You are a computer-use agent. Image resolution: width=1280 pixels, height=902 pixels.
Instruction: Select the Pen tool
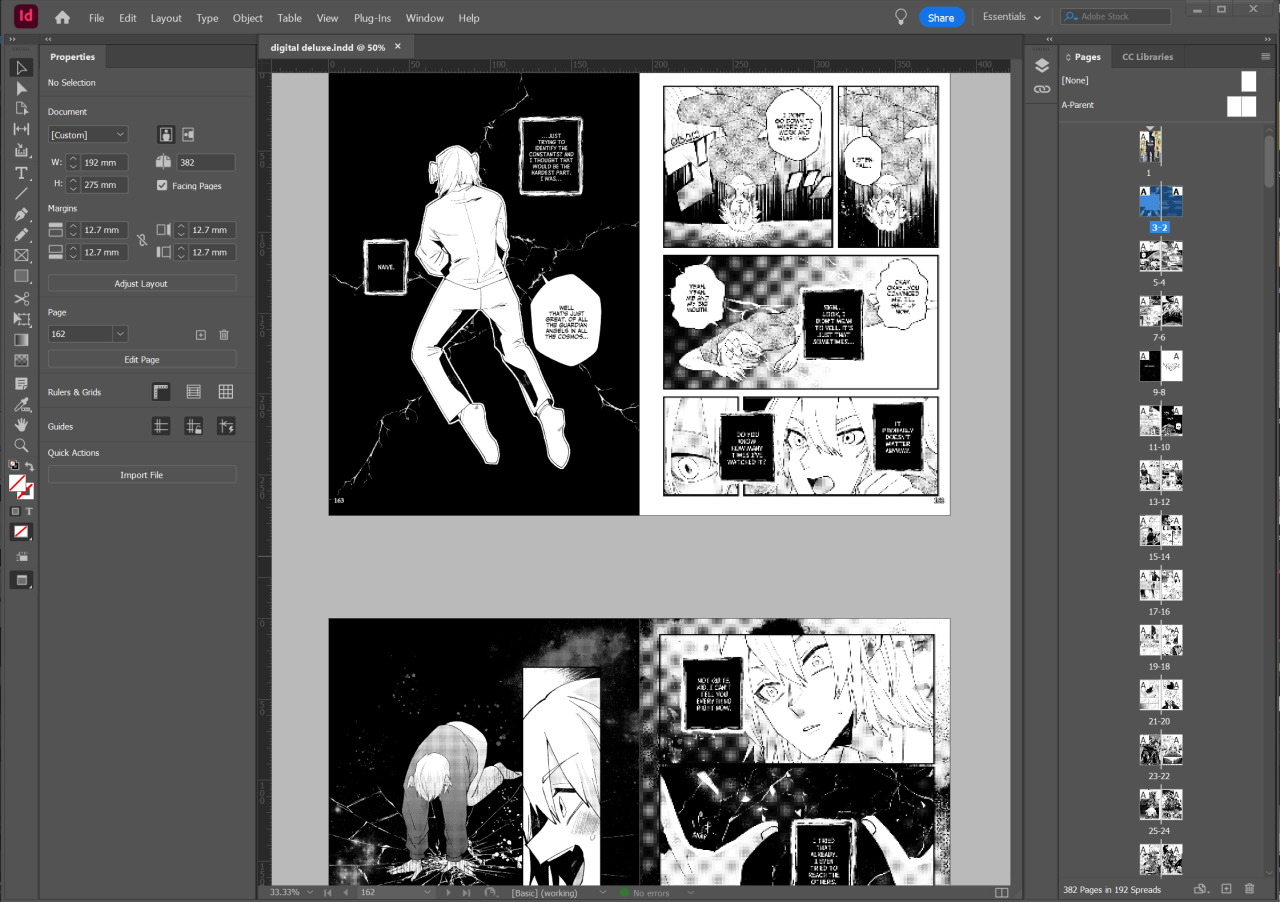pos(22,214)
